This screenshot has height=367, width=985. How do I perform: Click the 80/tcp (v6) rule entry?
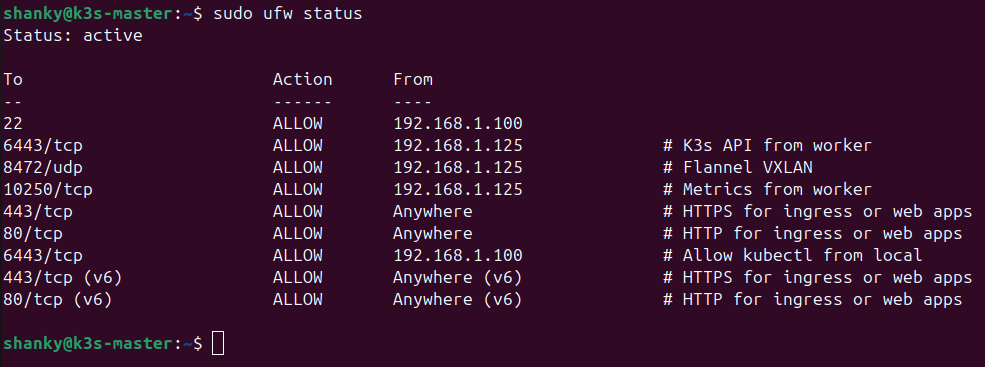[58, 299]
